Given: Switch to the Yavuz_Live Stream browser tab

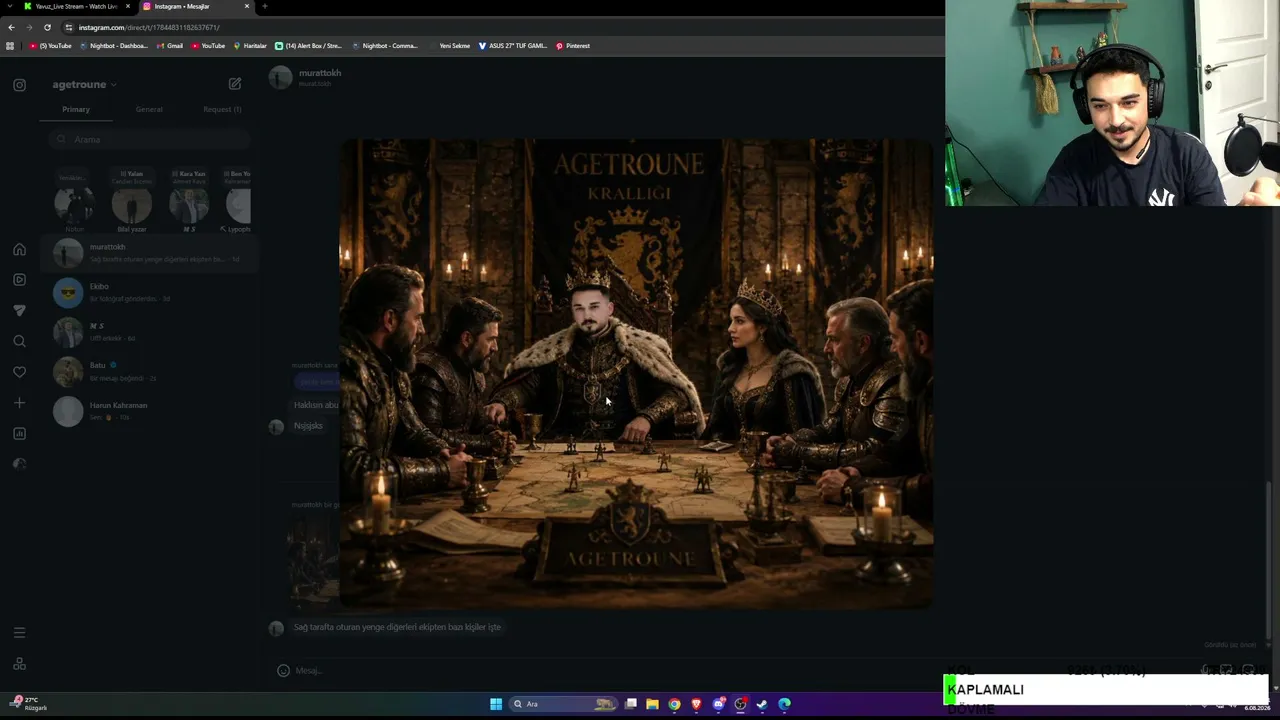Looking at the screenshot, I should point(76,6).
